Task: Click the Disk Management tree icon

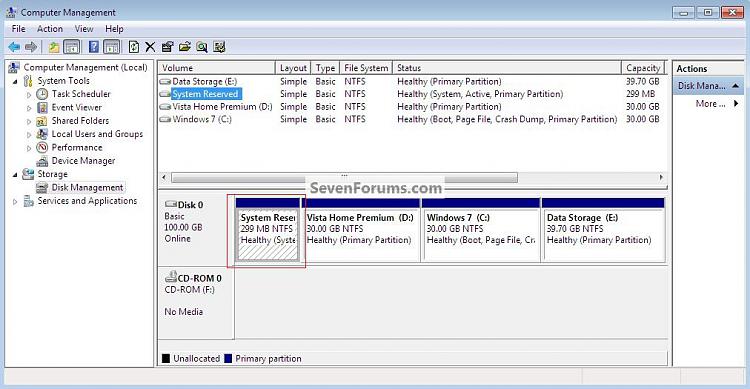Action: click(42, 188)
